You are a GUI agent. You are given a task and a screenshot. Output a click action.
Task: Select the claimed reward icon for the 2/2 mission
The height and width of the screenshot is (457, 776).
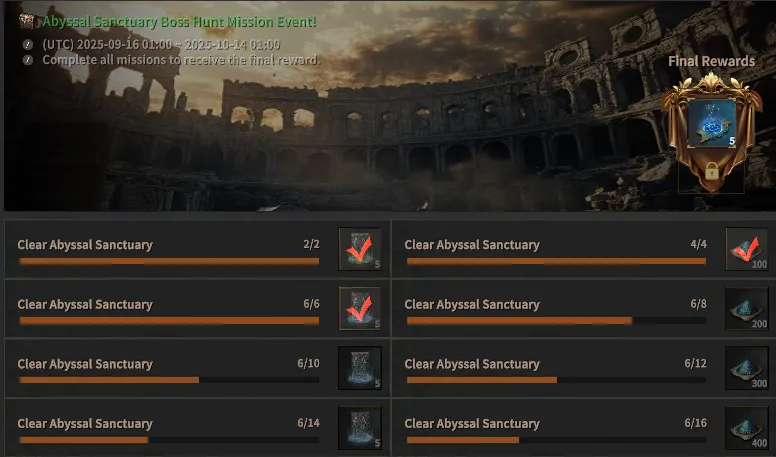pyautogui.click(x=360, y=249)
